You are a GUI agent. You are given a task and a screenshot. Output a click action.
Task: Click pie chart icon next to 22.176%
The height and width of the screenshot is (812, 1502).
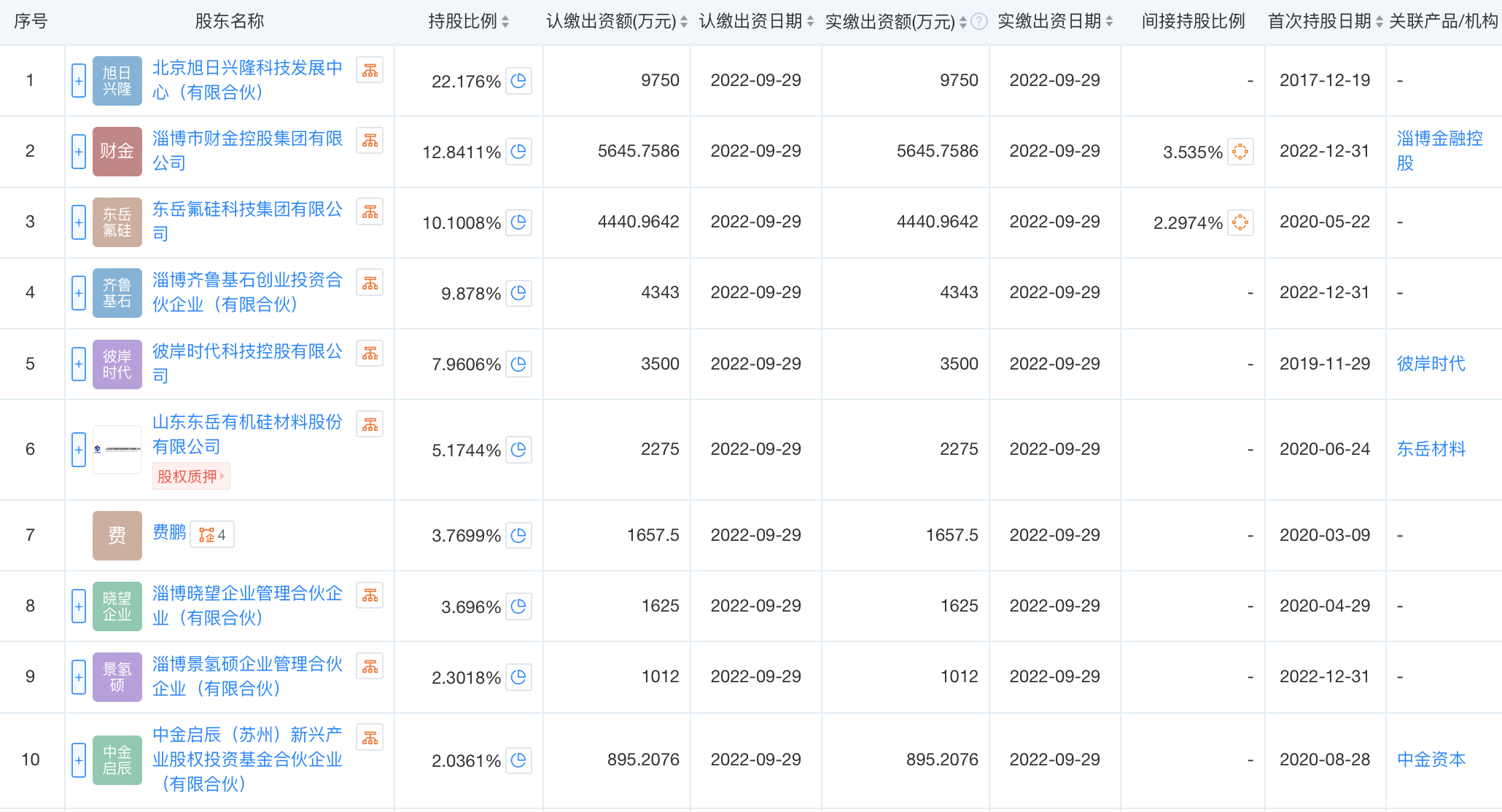518,81
